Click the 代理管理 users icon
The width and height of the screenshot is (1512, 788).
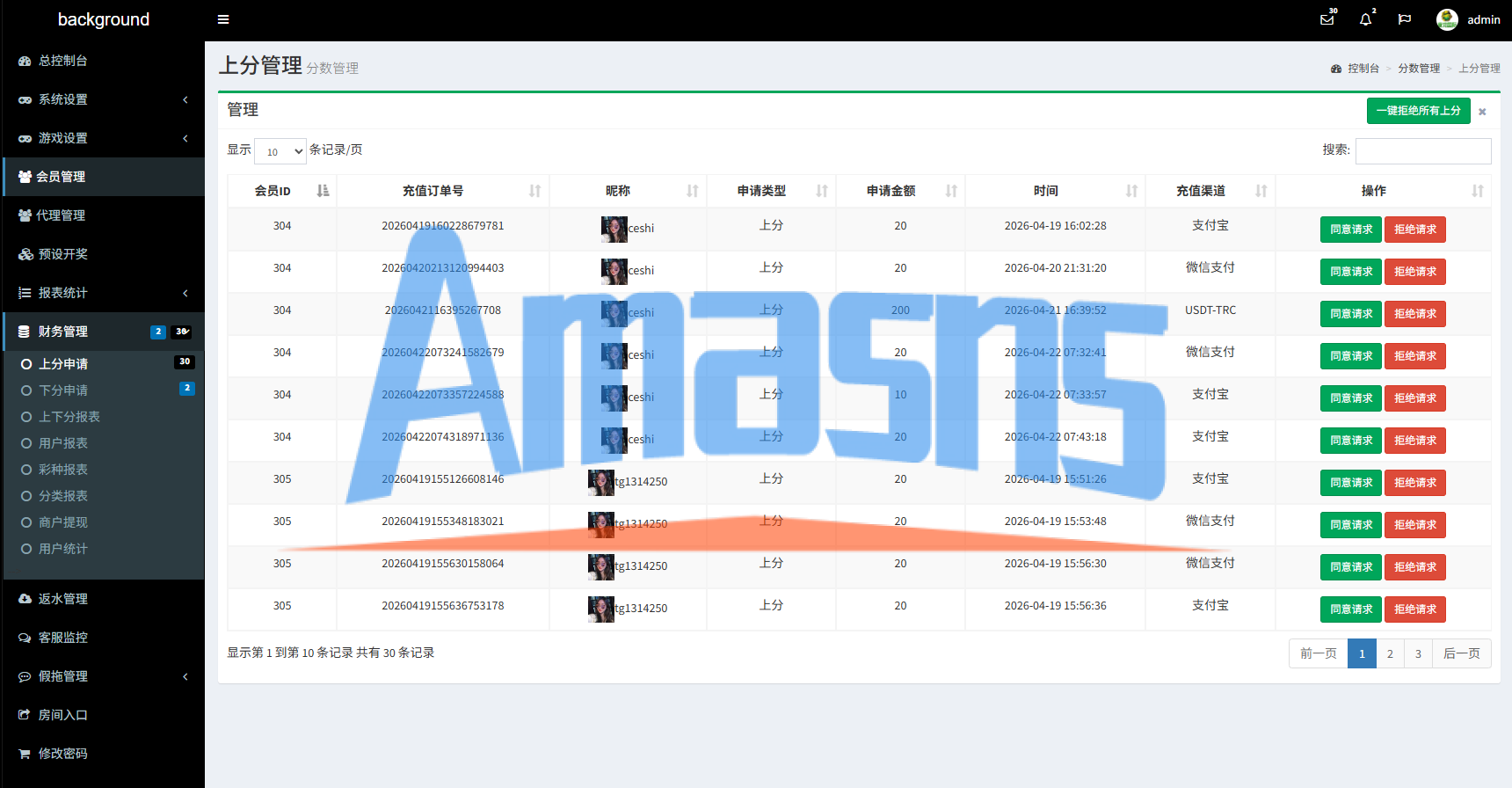coord(25,215)
